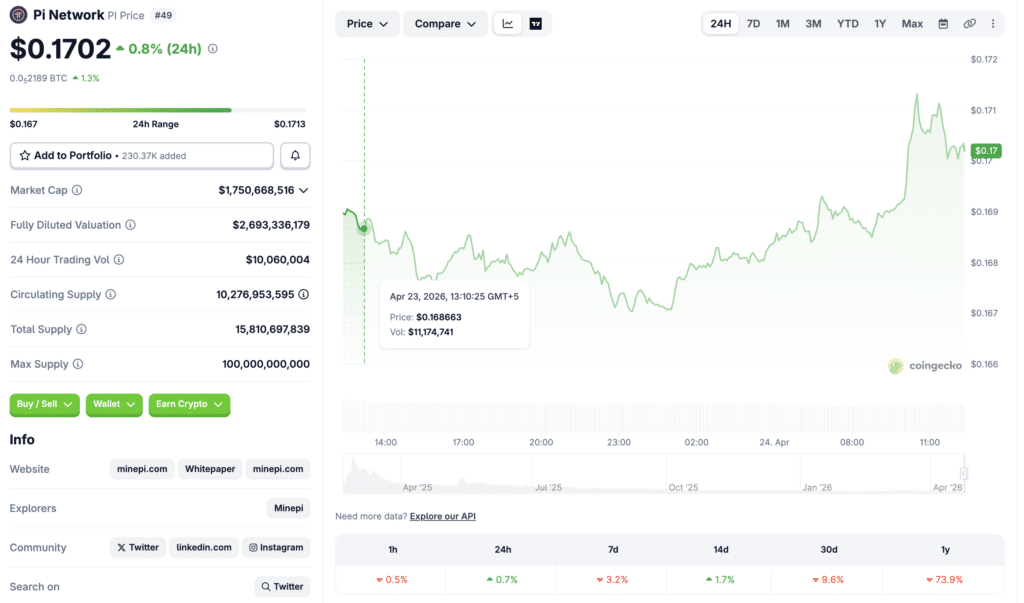Click the share link icon near Max
Screen dimensions: 1024x603
click(x=969, y=23)
